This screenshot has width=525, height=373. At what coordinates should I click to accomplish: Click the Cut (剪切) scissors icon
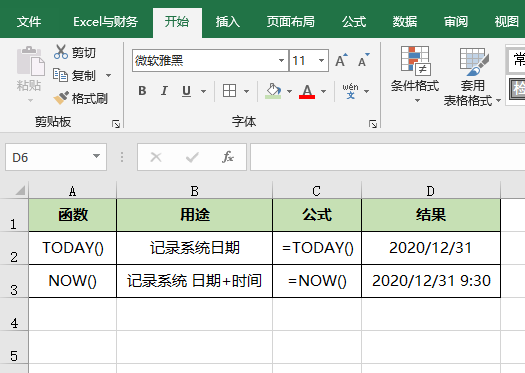tap(61, 52)
